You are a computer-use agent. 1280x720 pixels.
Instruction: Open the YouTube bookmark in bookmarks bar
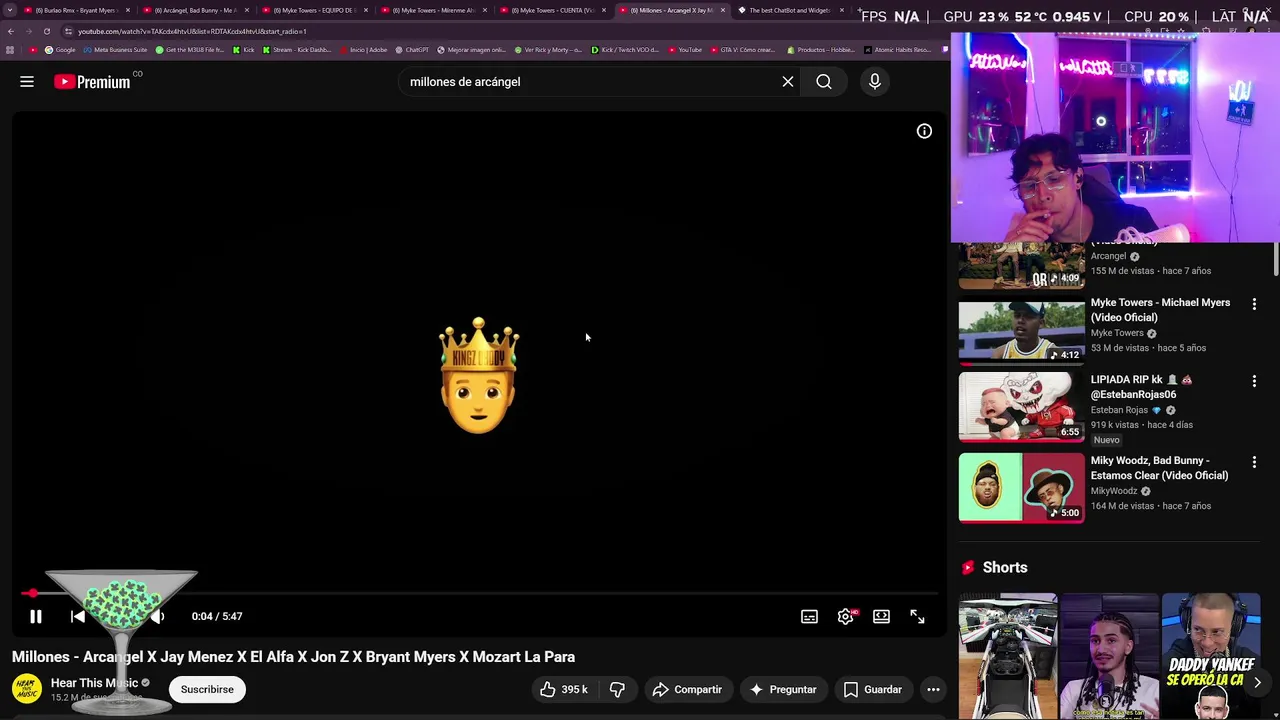pos(686,50)
